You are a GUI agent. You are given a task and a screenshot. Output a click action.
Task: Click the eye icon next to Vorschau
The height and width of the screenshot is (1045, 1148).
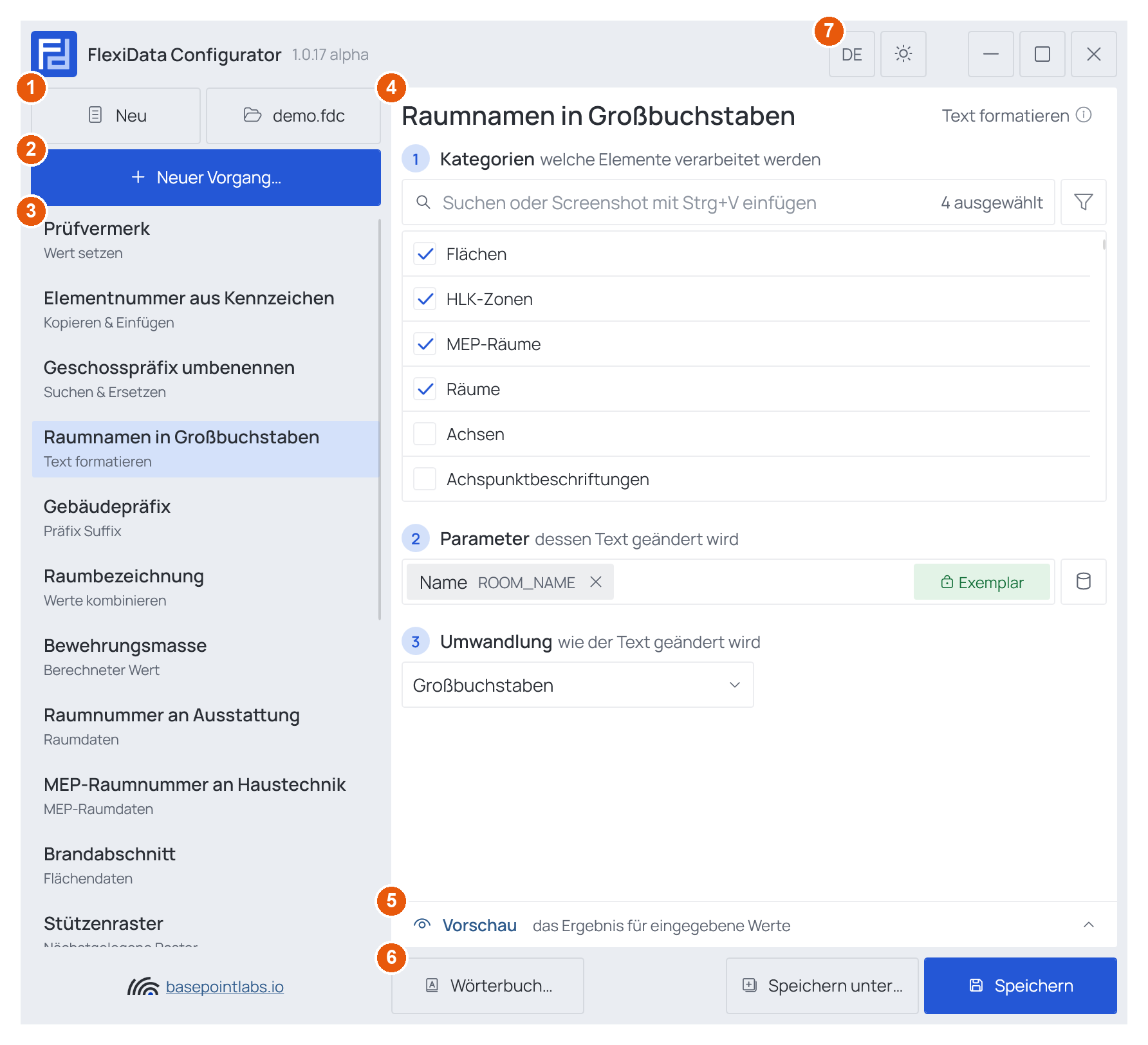[x=422, y=925]
